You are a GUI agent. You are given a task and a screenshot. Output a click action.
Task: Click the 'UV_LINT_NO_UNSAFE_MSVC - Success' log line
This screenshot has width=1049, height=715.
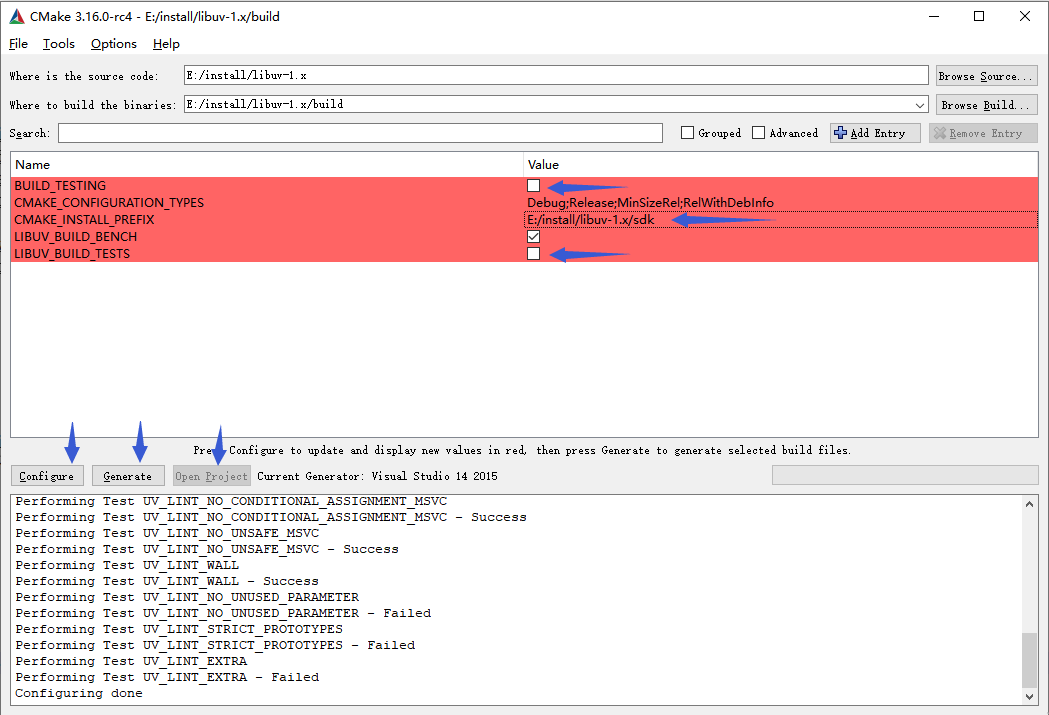(207, 549)
